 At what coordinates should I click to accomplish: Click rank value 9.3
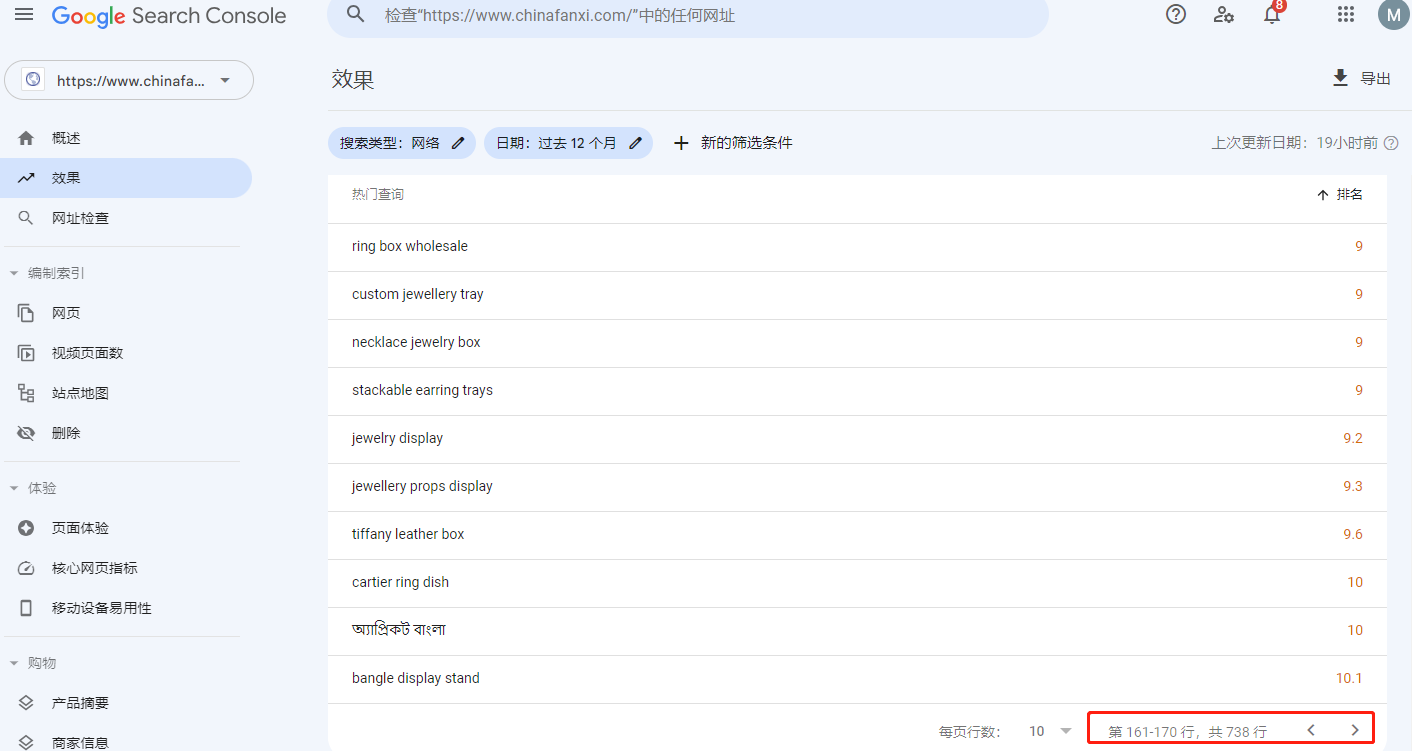[1353, 486]
